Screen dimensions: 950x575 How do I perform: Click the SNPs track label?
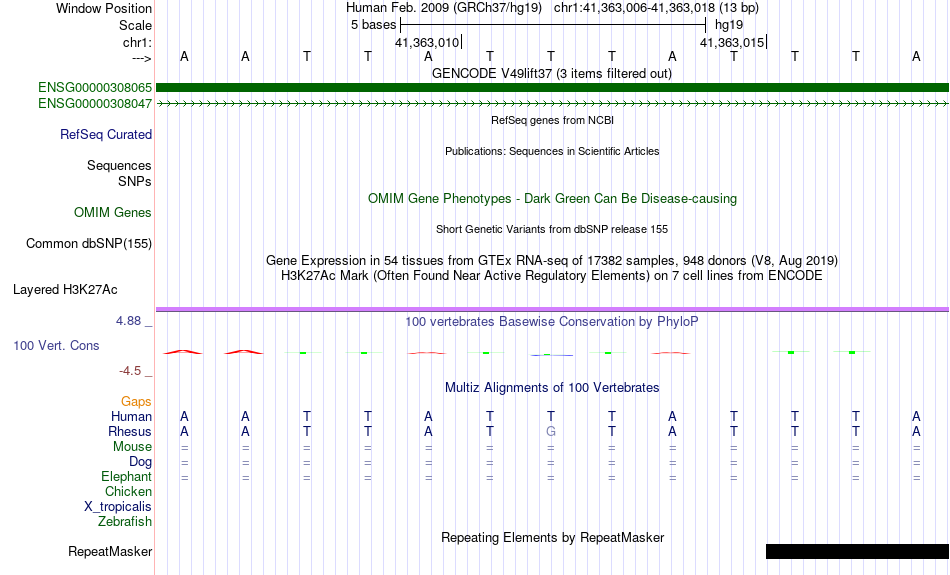click(135, 181)
